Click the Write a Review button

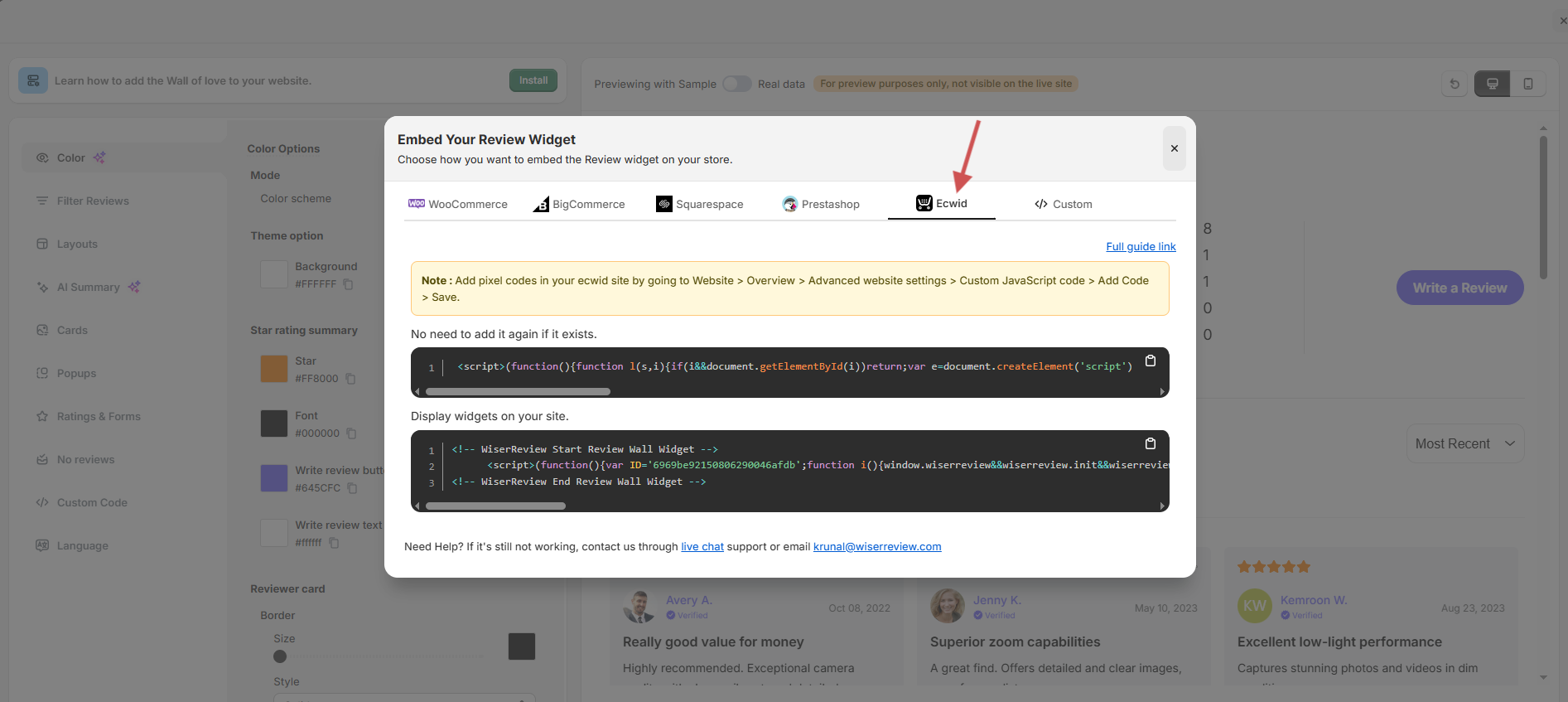pyautogui.click(x=1459, y=288)
